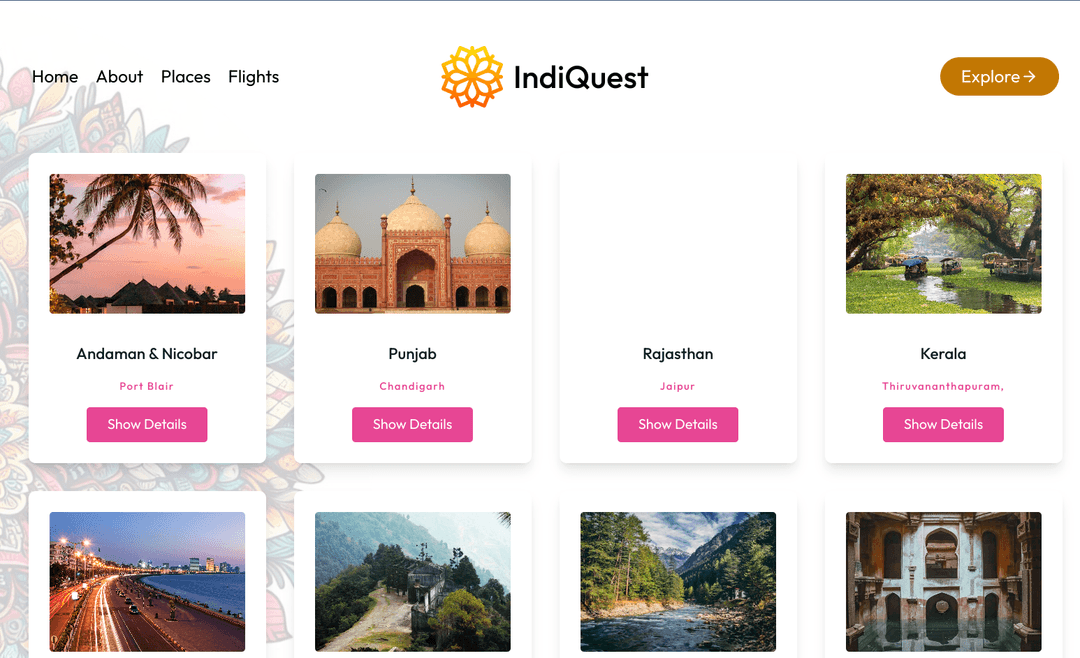The image size is (1080, 658).
Task: Open the Home menu item
Action: [55, 77]
